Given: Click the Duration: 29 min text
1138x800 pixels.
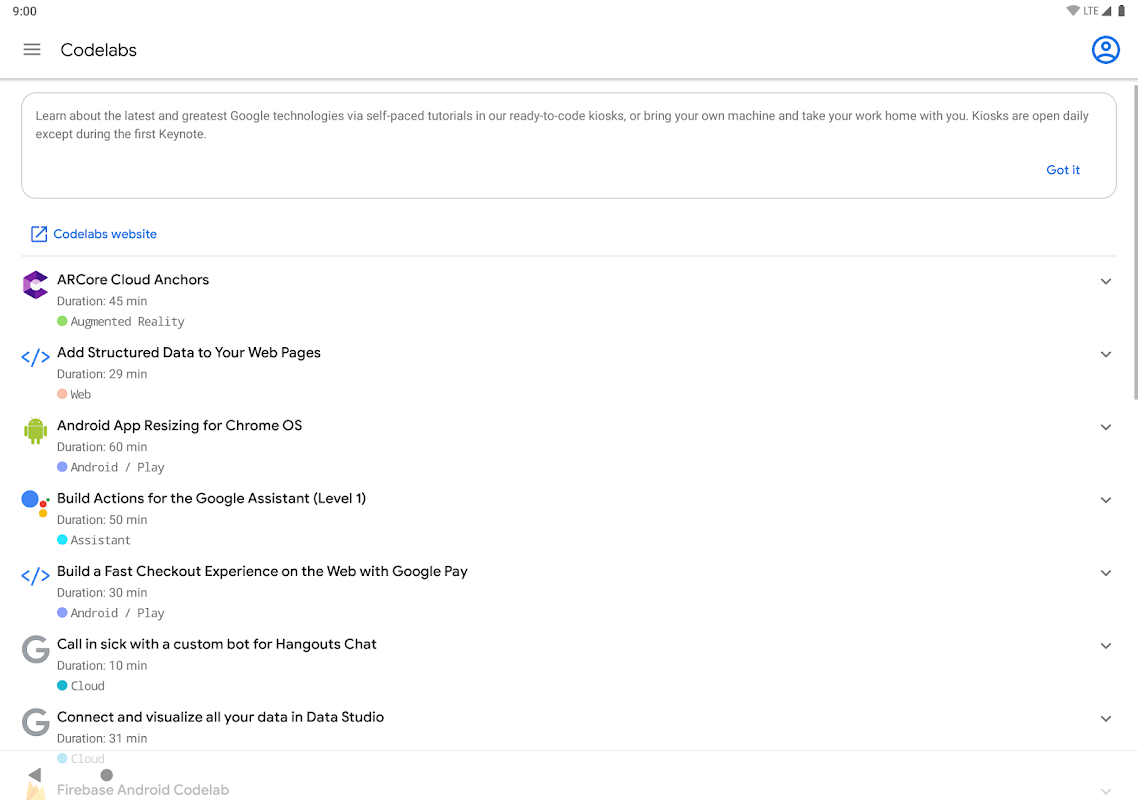Looking at the screenshot, I should (102, 374).
